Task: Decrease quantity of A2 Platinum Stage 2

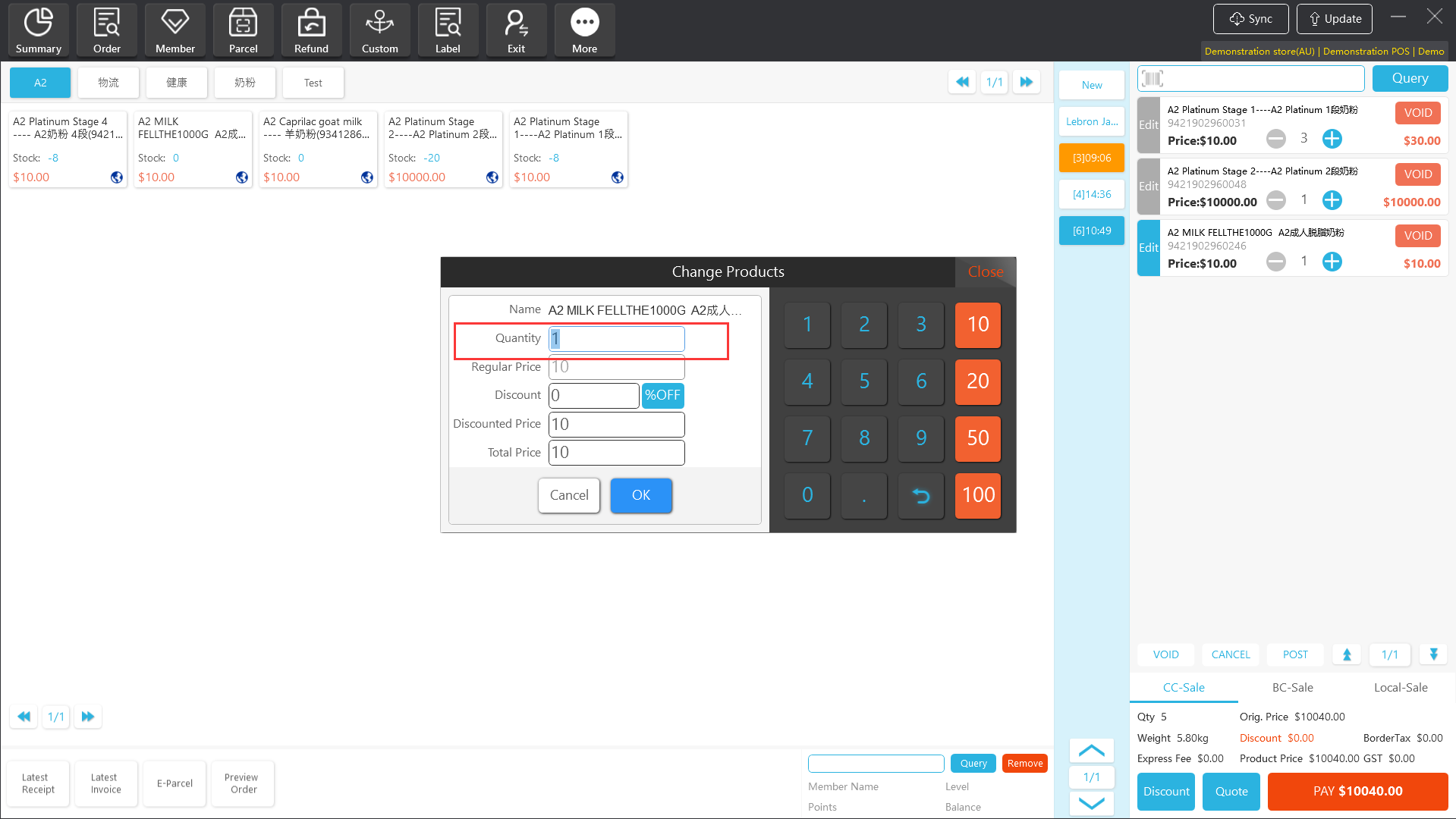Action: 1276,200
